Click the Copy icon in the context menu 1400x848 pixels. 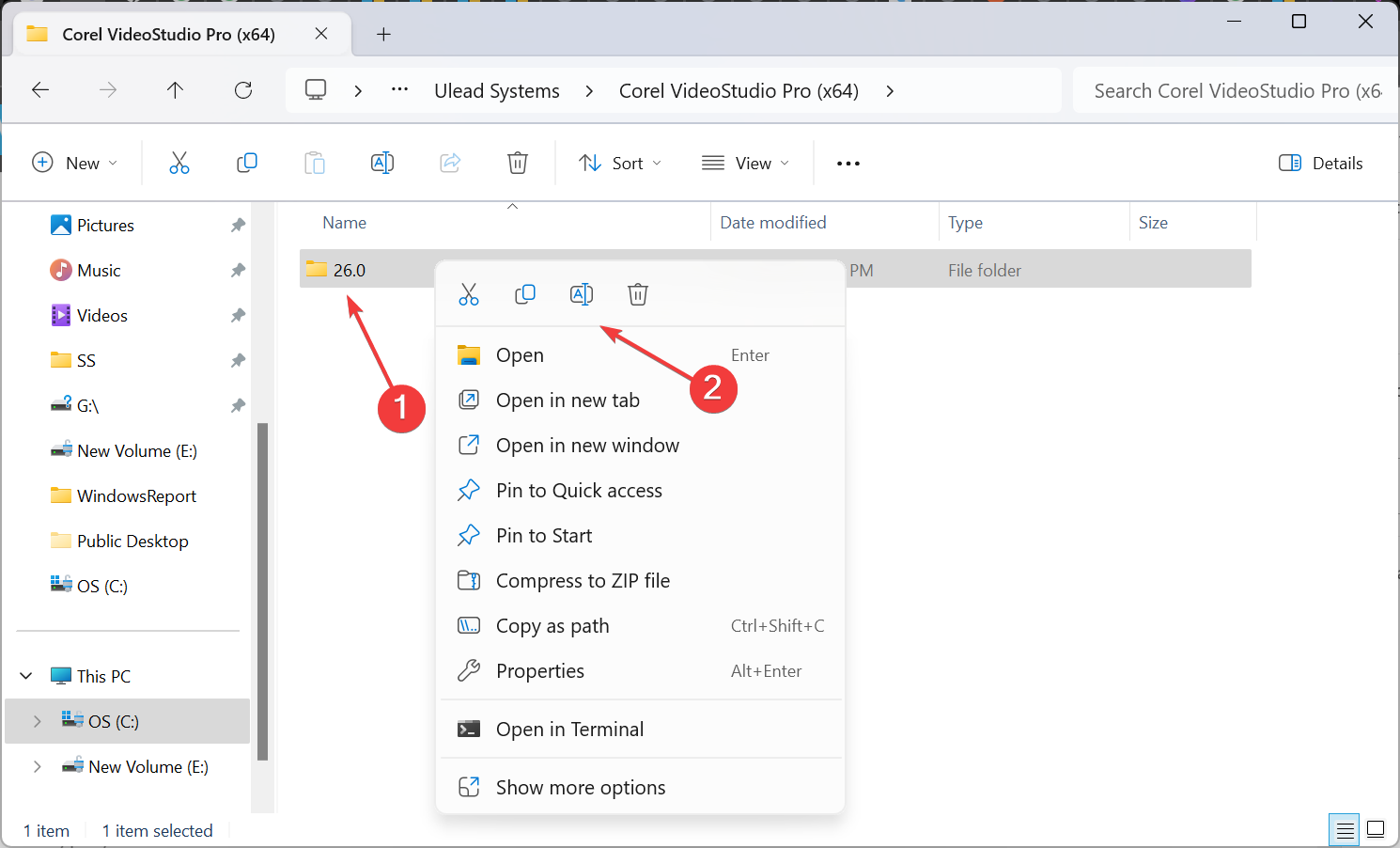tap(525, 294)
